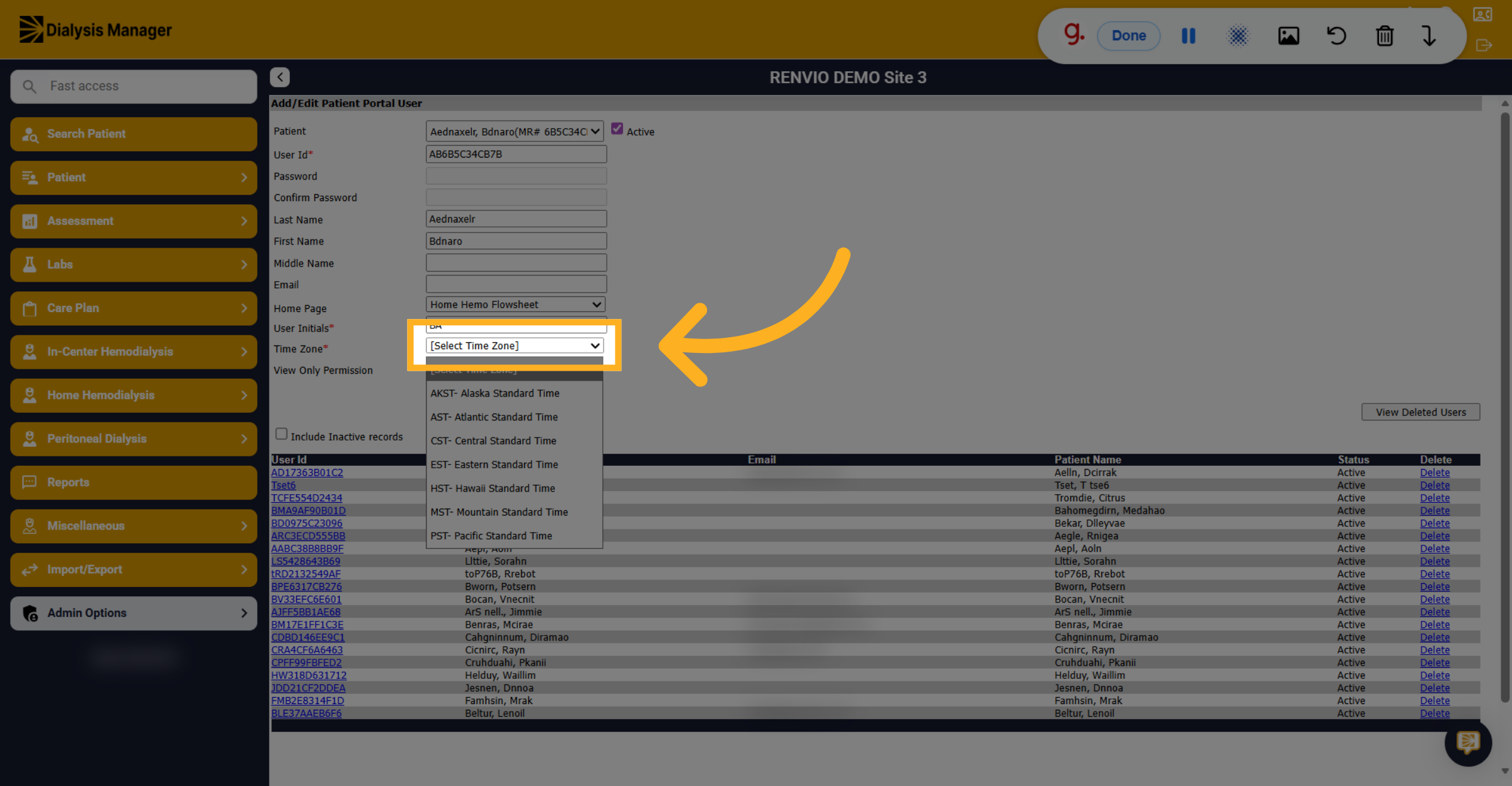Toggle the Active checkbox
This screenshot has height=786, width=1512.
(617, 129)
